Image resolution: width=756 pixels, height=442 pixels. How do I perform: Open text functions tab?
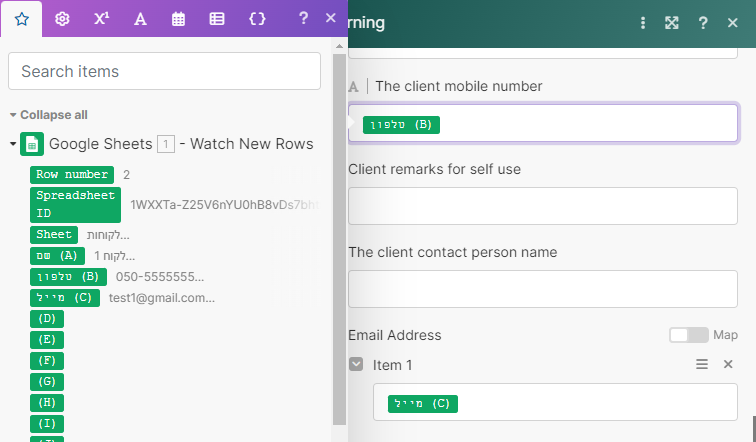click(x=140, y=19)
